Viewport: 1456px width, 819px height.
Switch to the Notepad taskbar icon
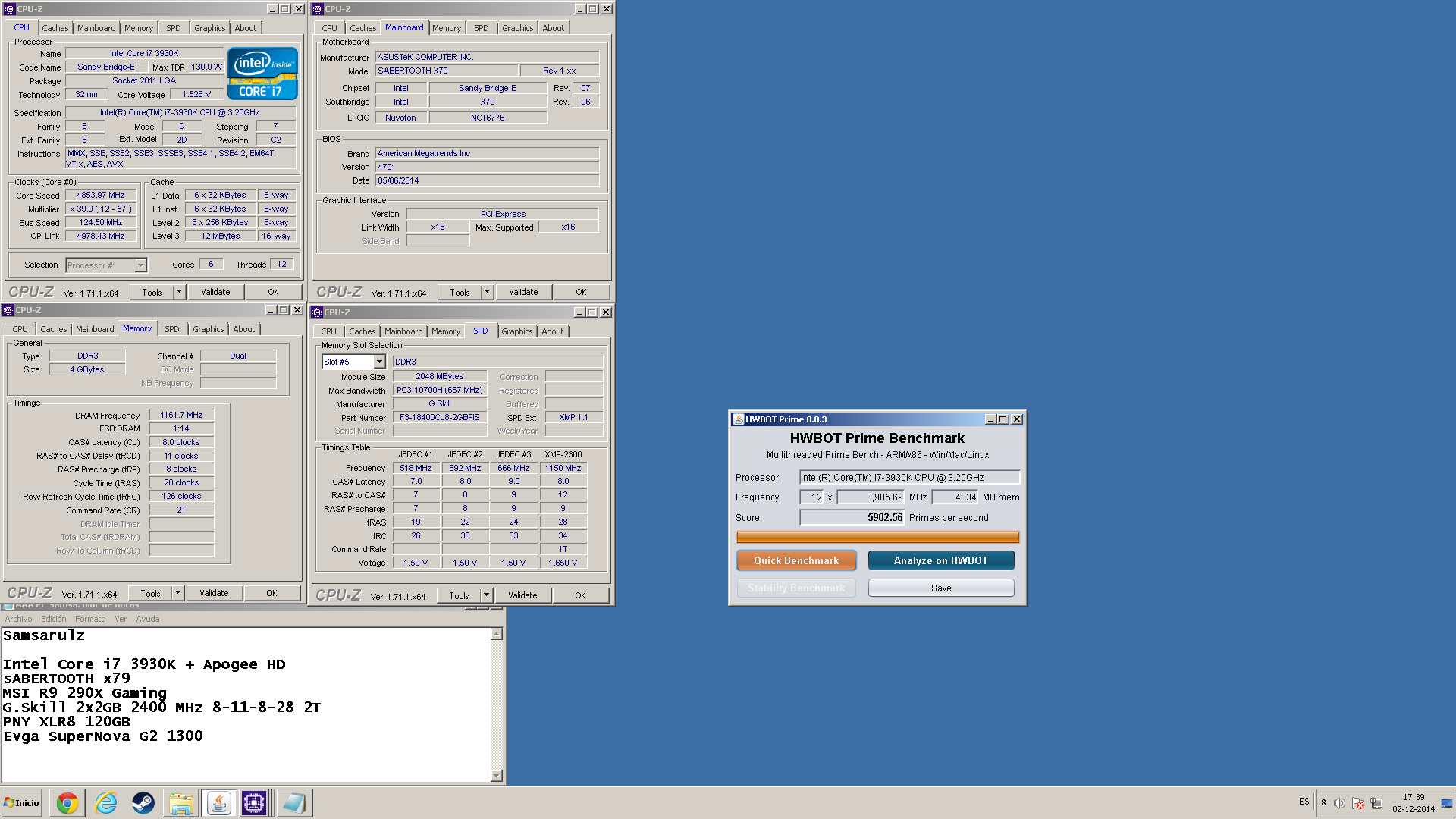coord(293,803)
